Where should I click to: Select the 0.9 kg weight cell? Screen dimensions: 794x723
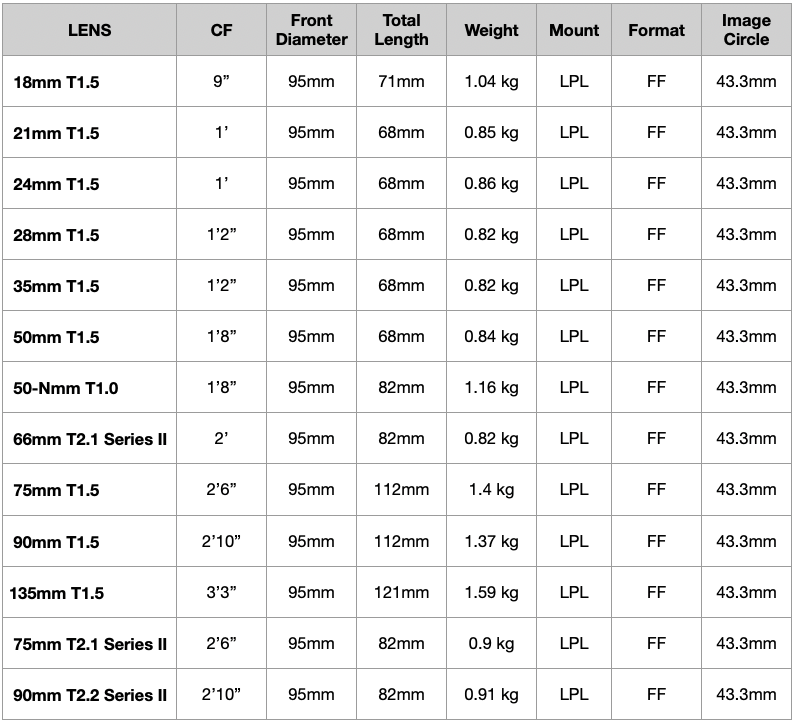pyautogui.click(x=491, y=644)
